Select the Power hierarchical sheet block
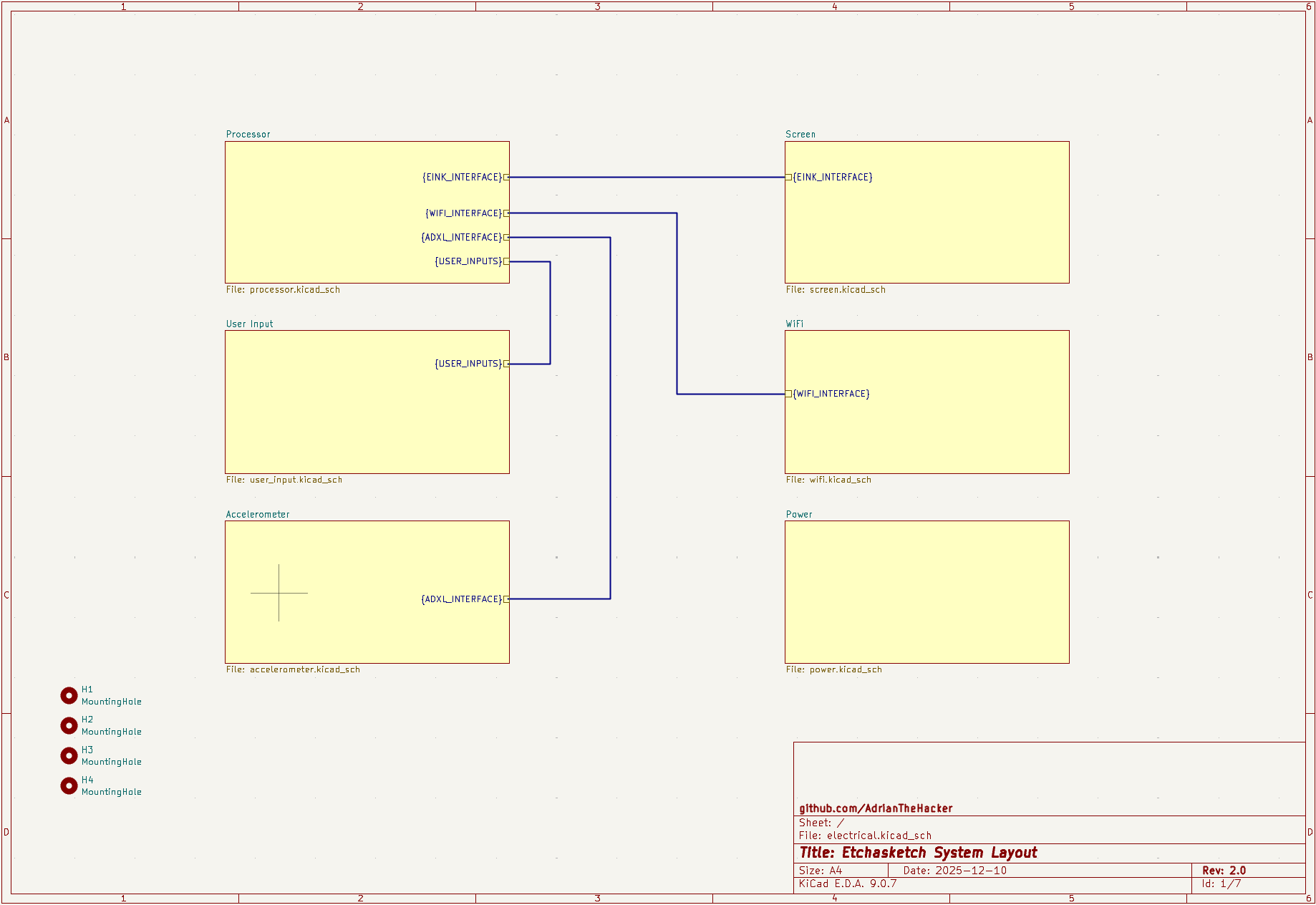The width and height of the screenshot is (1316, 905). pyautogui.click(x=927, y=592)
